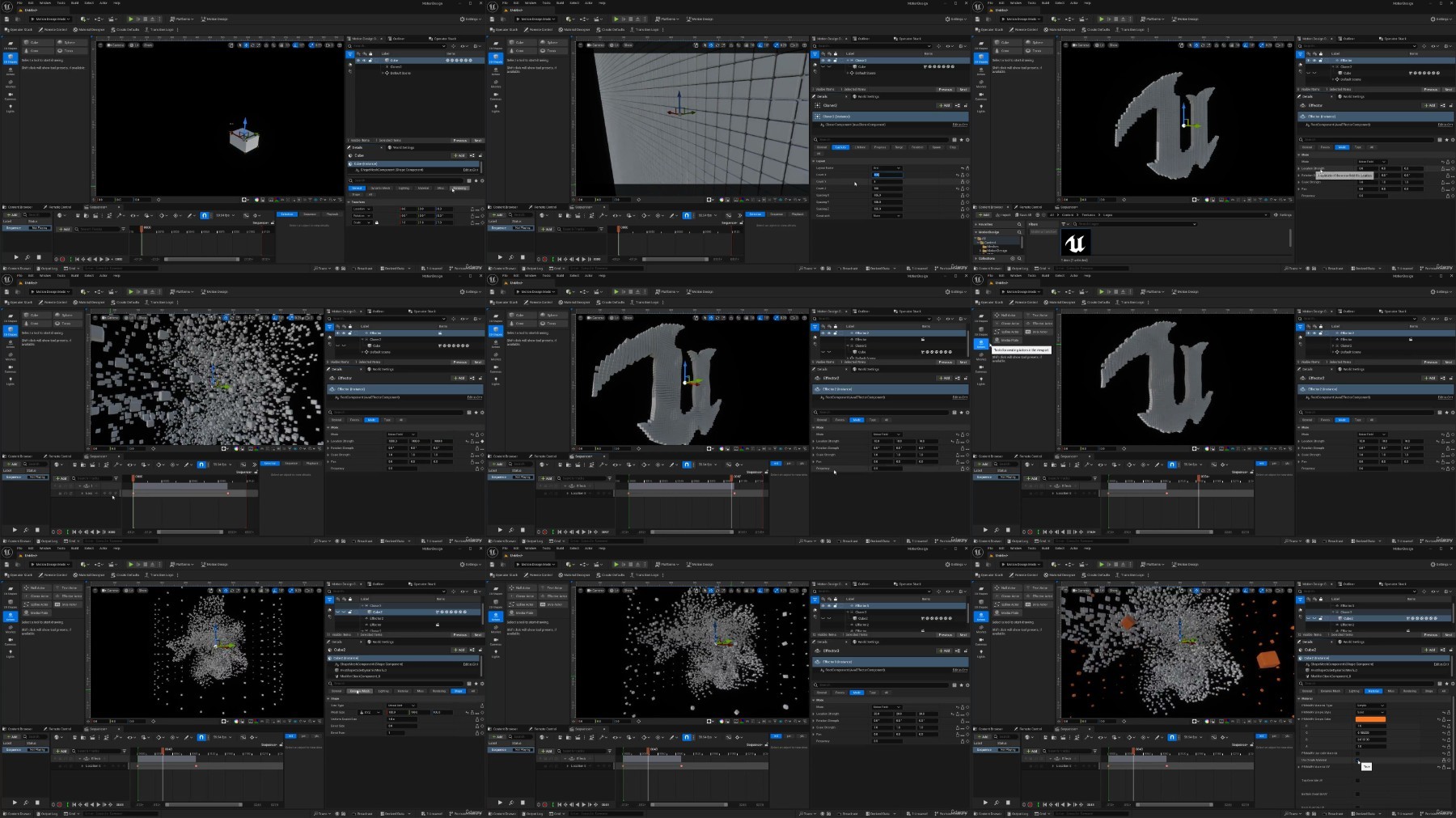
Task: Select Spline Actor tool in orange-cubes screenshot
Action: [1007, 604]
